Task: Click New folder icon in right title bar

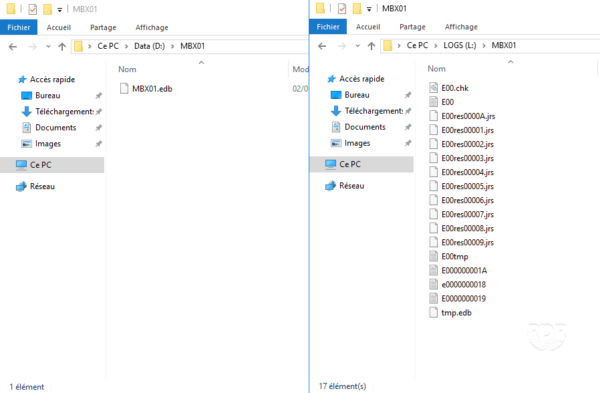Action: click(x=357, y=8)
